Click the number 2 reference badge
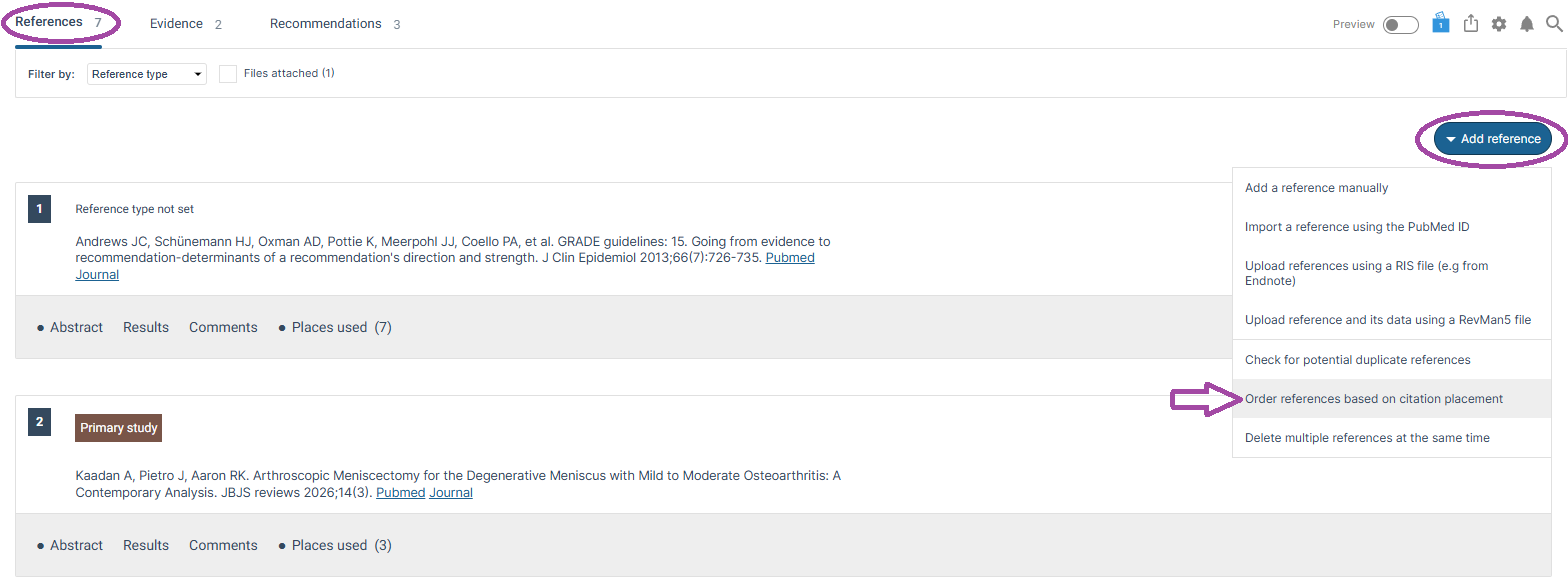1568x583 pixels. click(39, 422)
